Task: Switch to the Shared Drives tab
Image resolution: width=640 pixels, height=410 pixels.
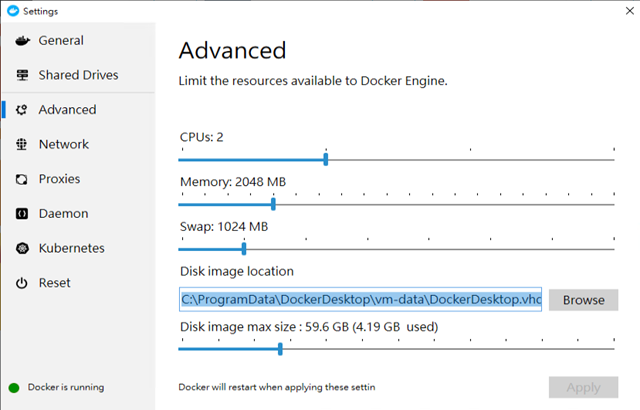Action: click(x=78, y=75)
